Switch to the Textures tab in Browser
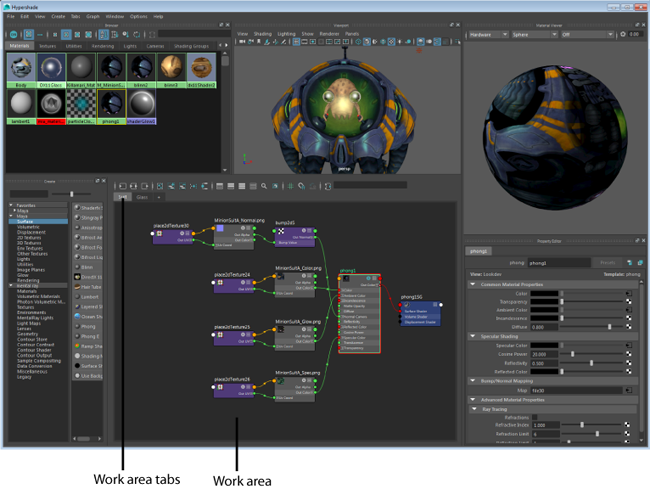This screenshot has width=650, height=489. pos(47,46)
